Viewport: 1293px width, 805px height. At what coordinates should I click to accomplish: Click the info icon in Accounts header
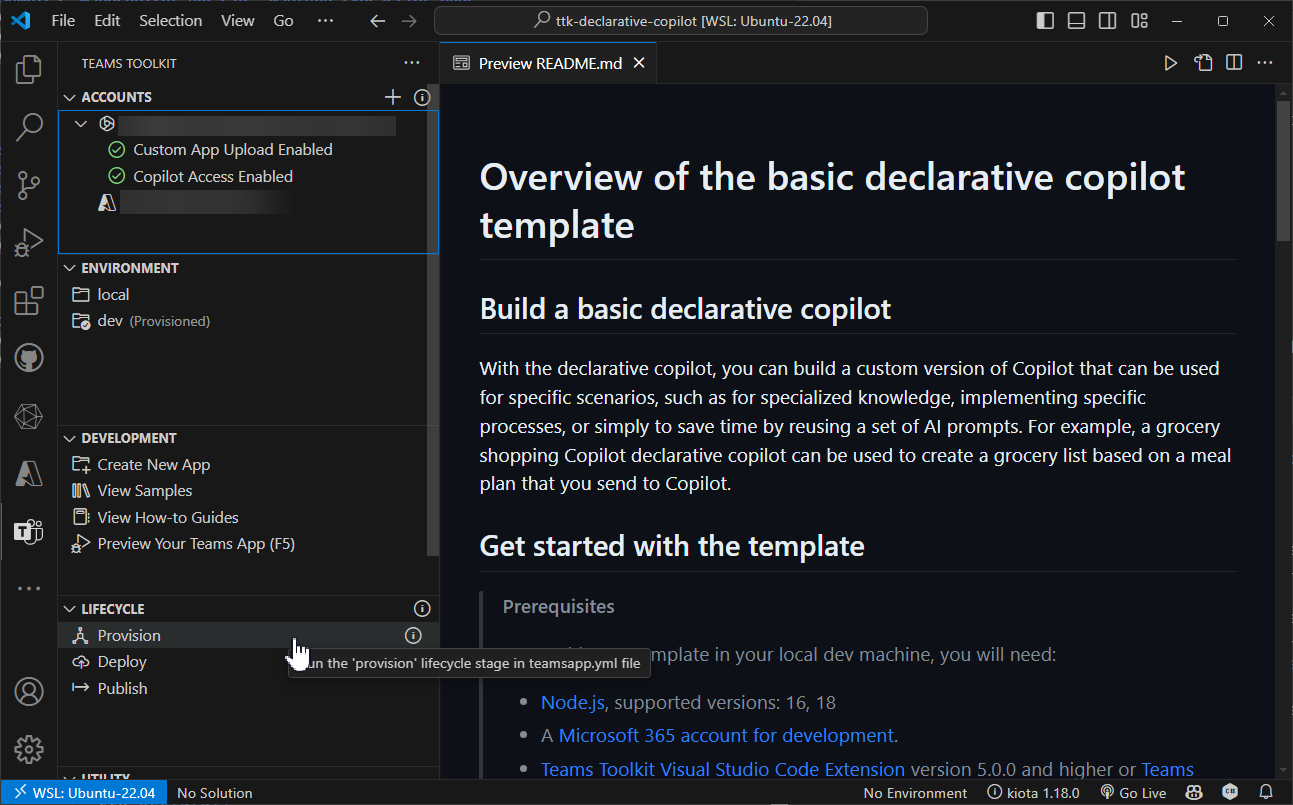(422, 97)
